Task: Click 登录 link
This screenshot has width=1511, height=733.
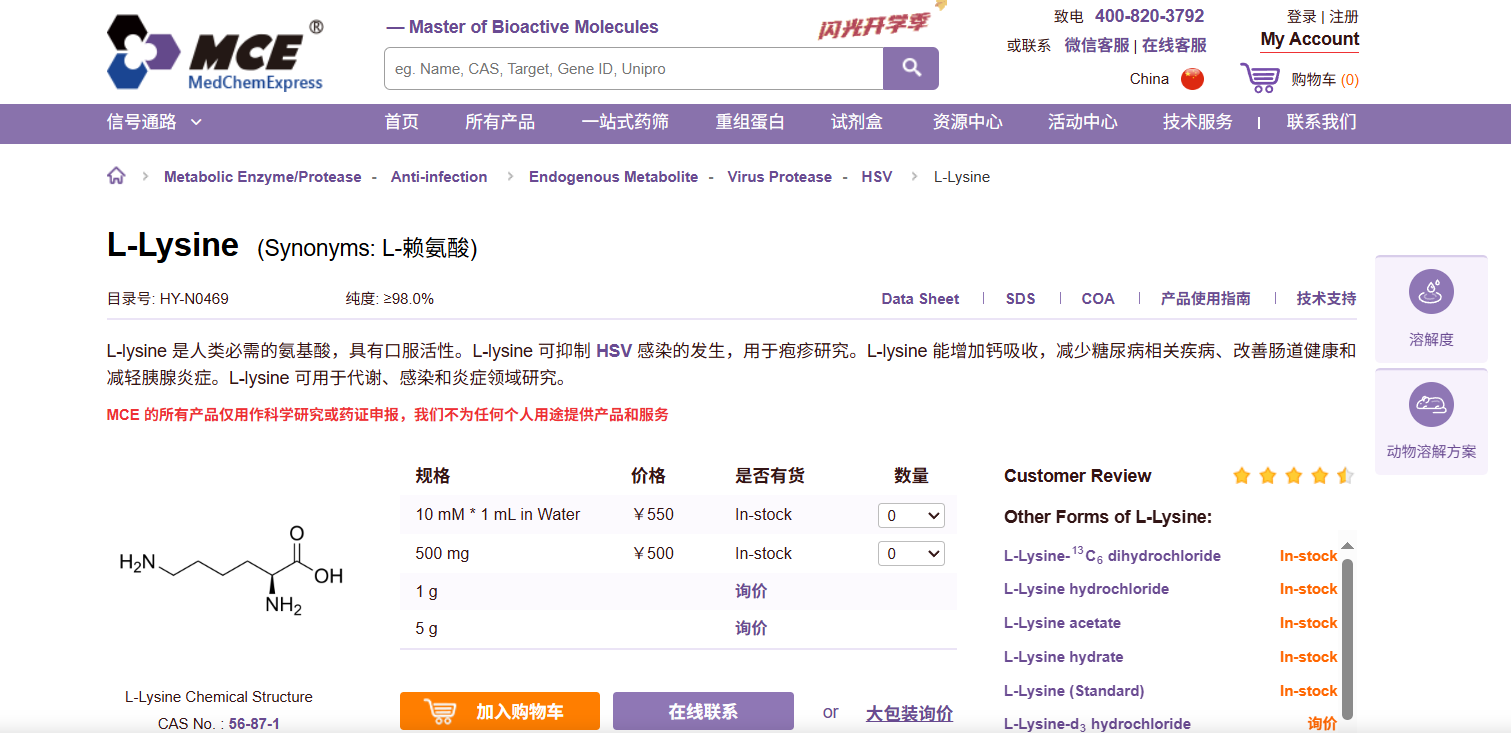Action: click(1302, 16)
